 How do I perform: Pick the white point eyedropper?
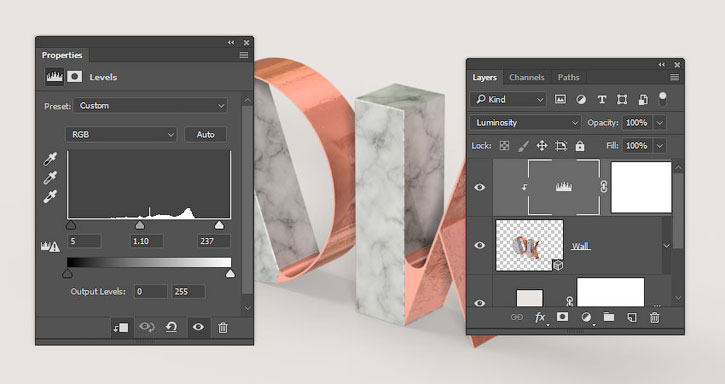point(50,196)
